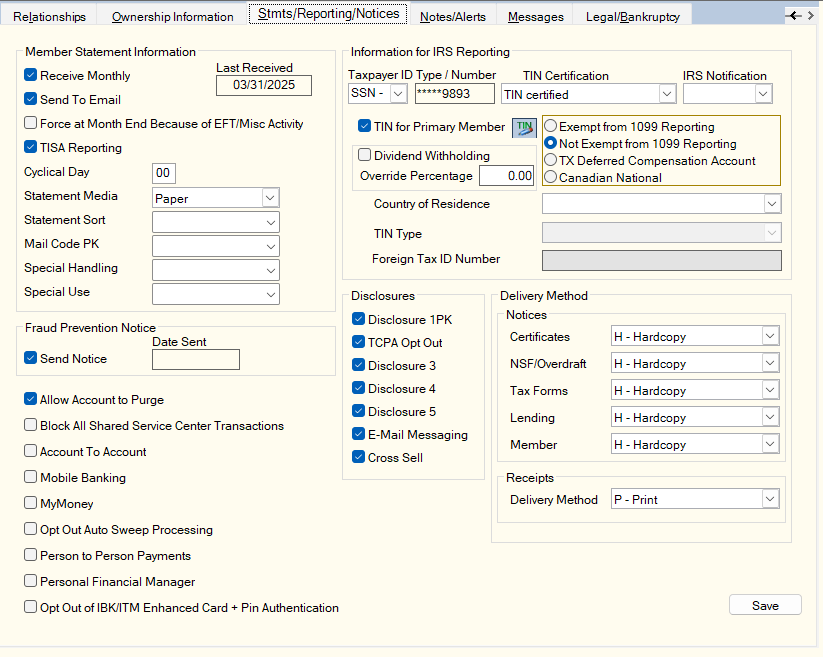Go to the Notes/Alerts tab
This screenshot has height=657, width=823.
point(453,16)
